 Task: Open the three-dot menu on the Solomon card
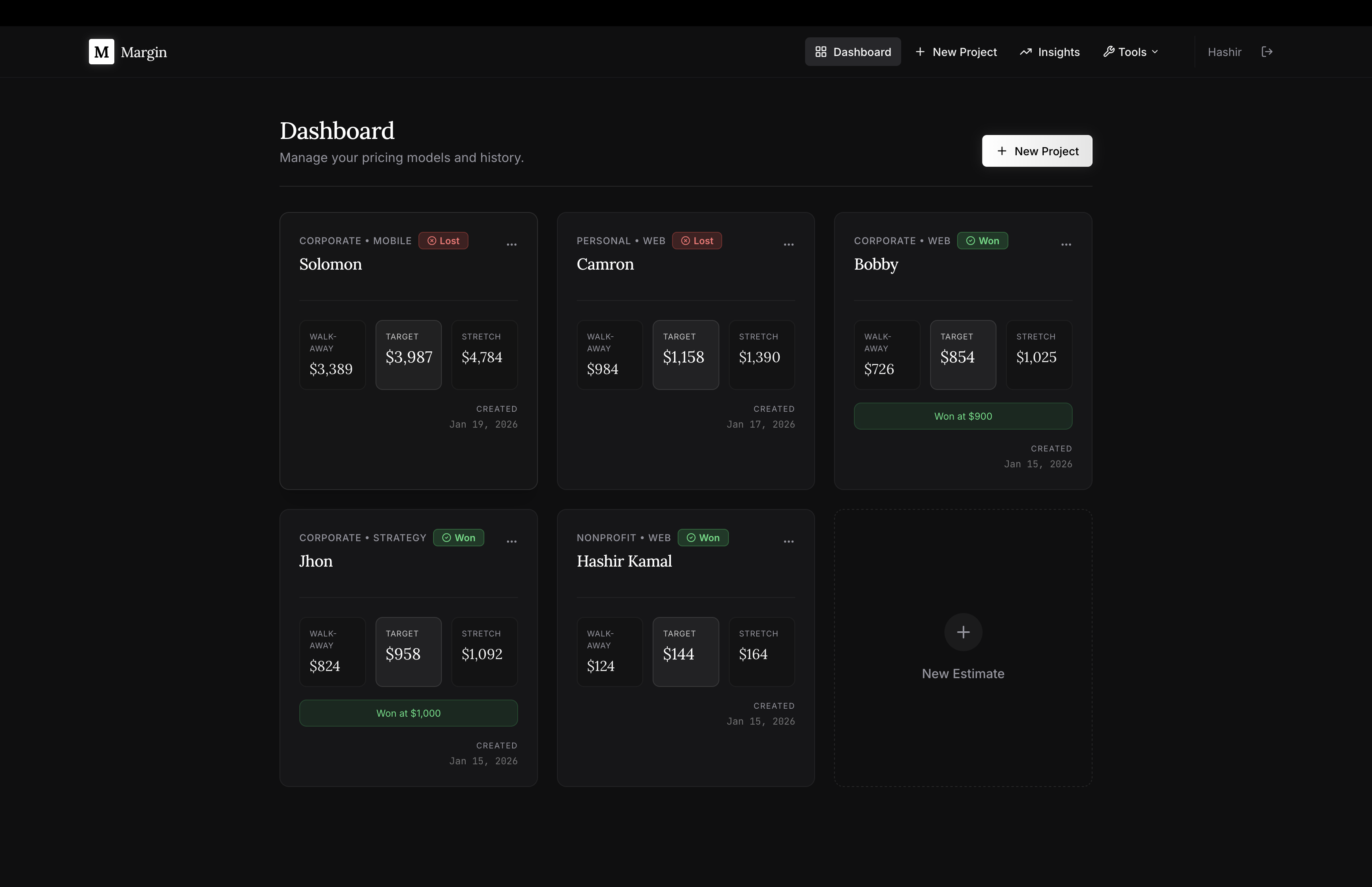(x=511, y=245)
